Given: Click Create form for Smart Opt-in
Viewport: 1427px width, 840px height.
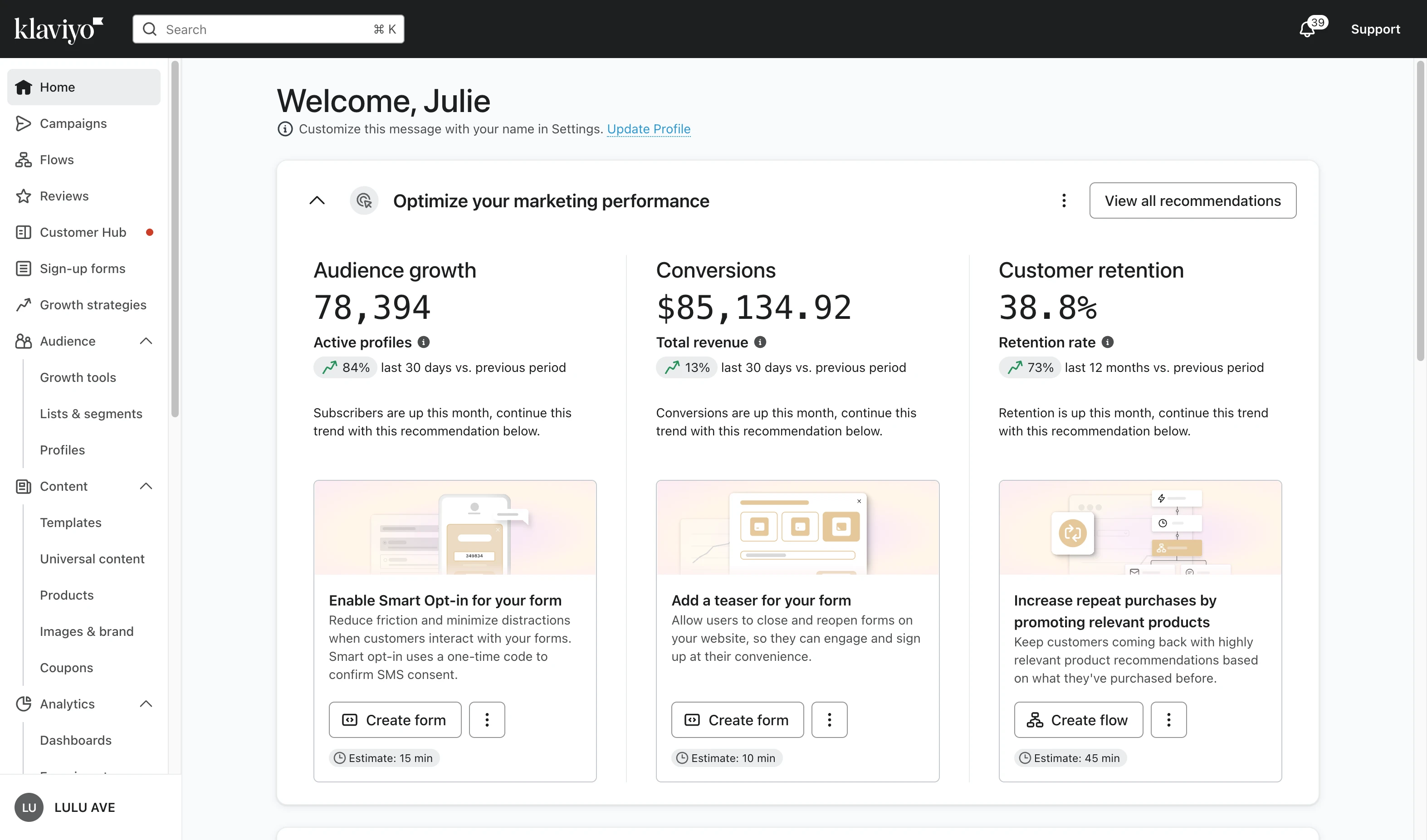Looking at the screenshot, I should [x=395, y=720].
